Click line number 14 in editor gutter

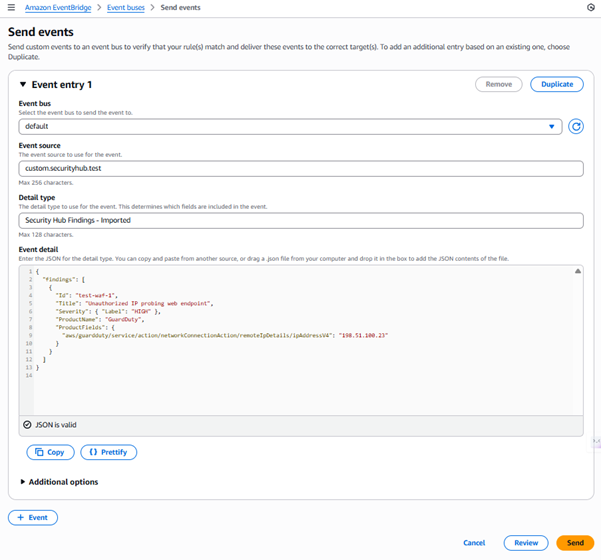[29, 376]
